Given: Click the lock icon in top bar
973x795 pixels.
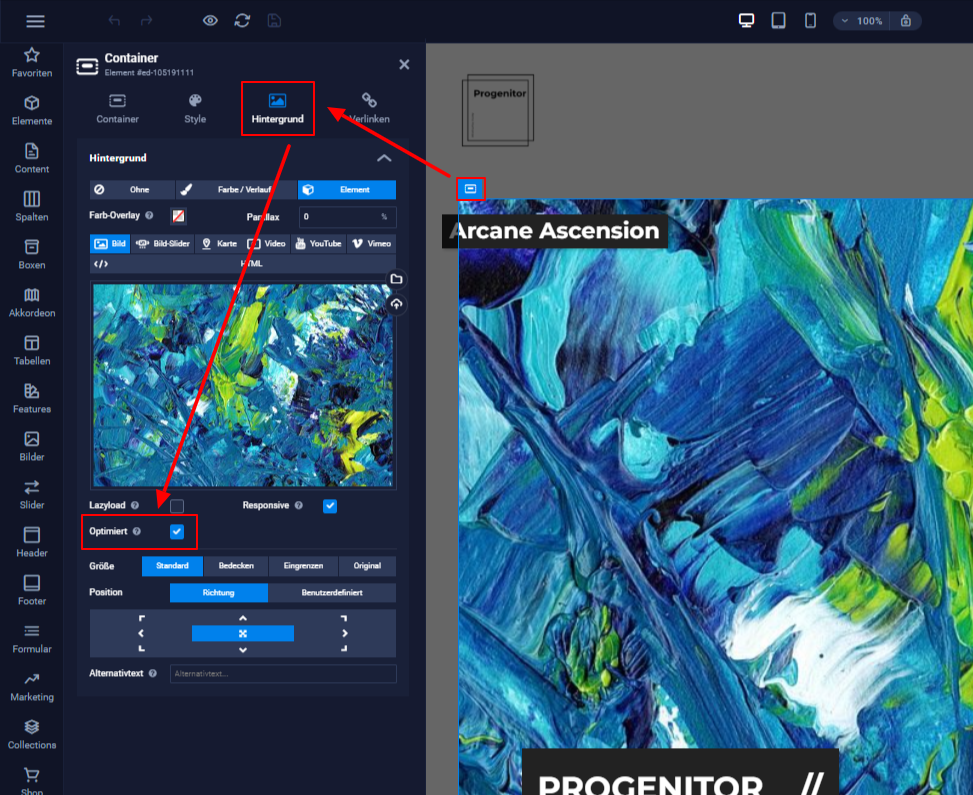Looking at the screenshot, I should 906,21.
